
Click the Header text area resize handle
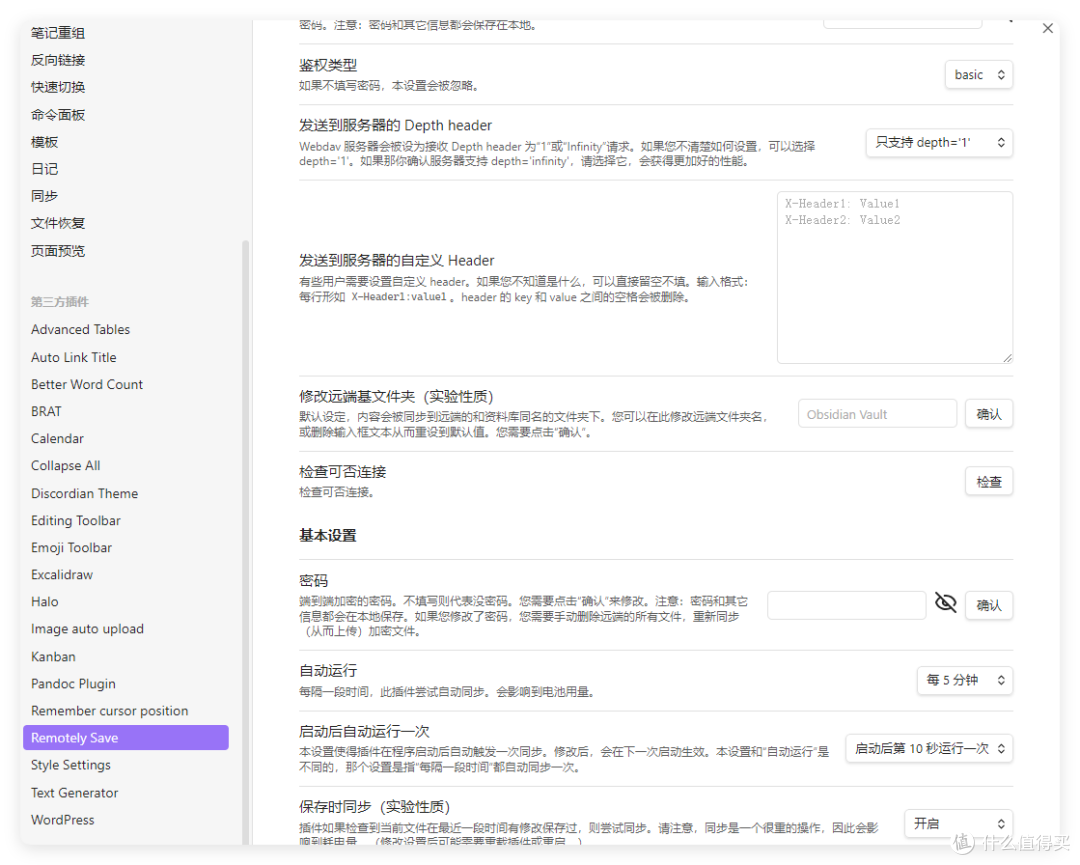[1008, 358]
